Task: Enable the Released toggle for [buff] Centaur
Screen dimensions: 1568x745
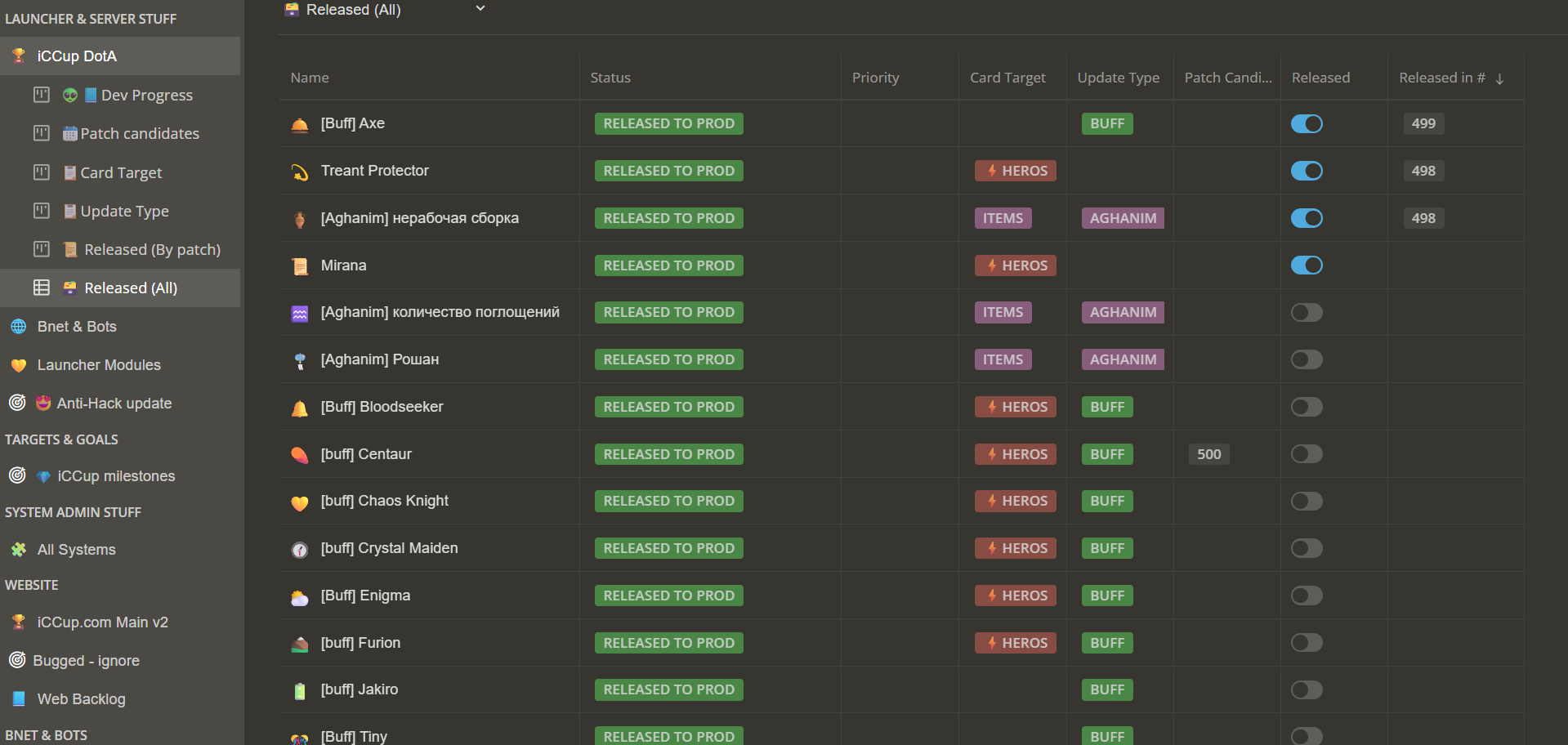Action: [1307, 454]
